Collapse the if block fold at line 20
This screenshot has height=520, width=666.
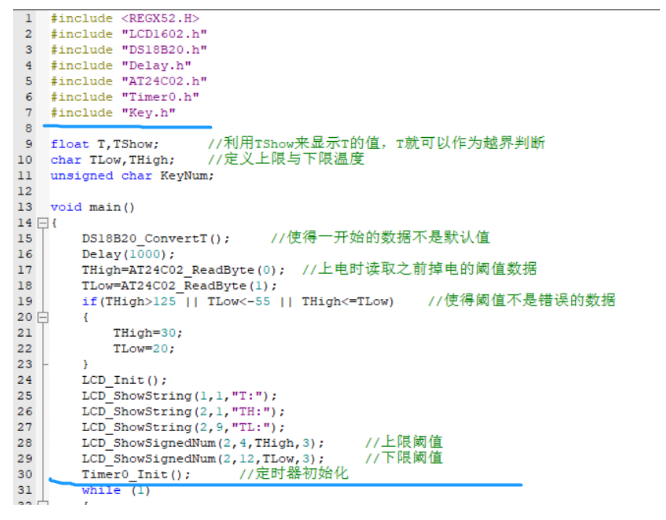coord(43,317)
